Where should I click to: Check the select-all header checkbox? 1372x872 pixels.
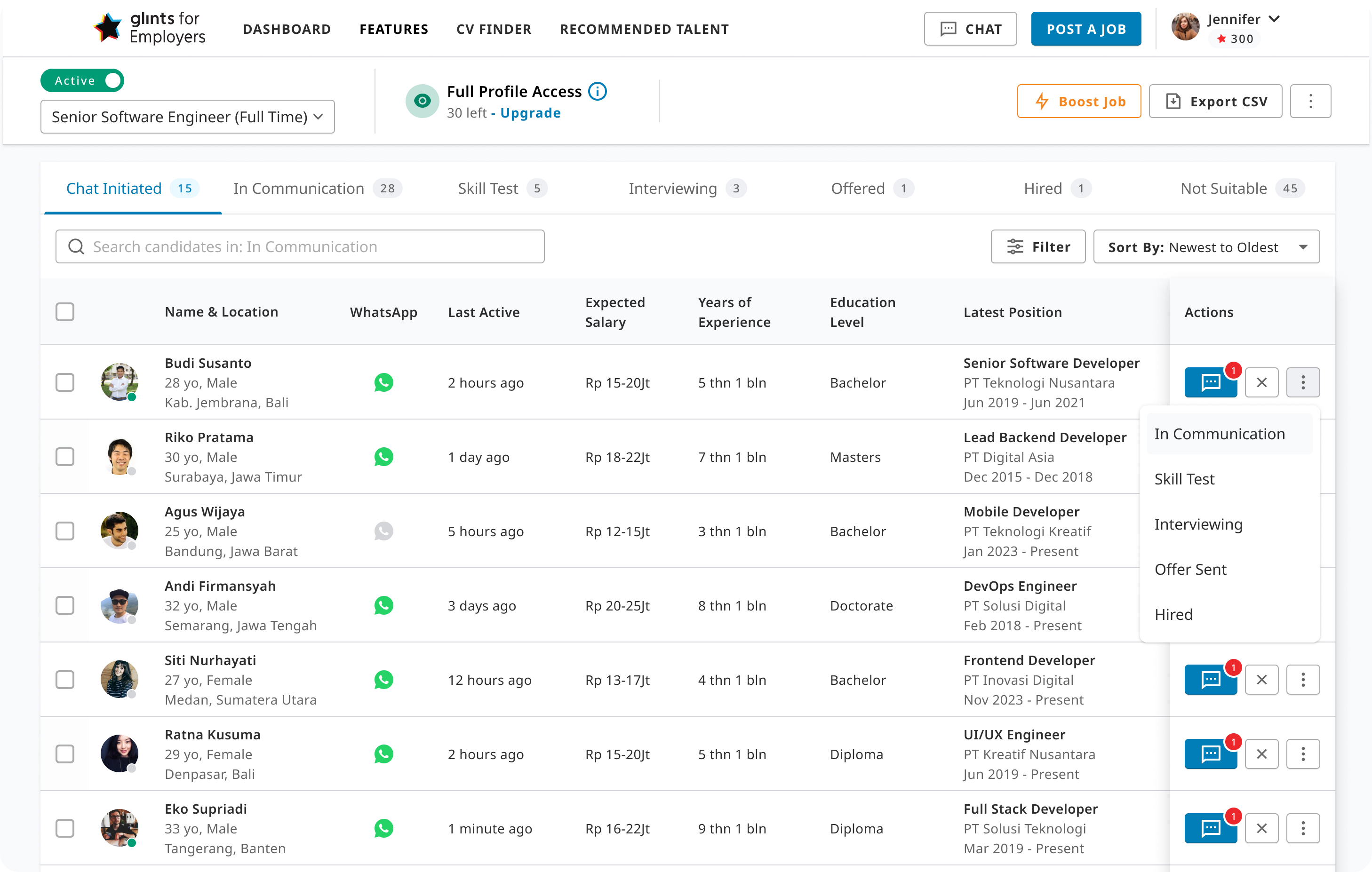tap(65, 312)
